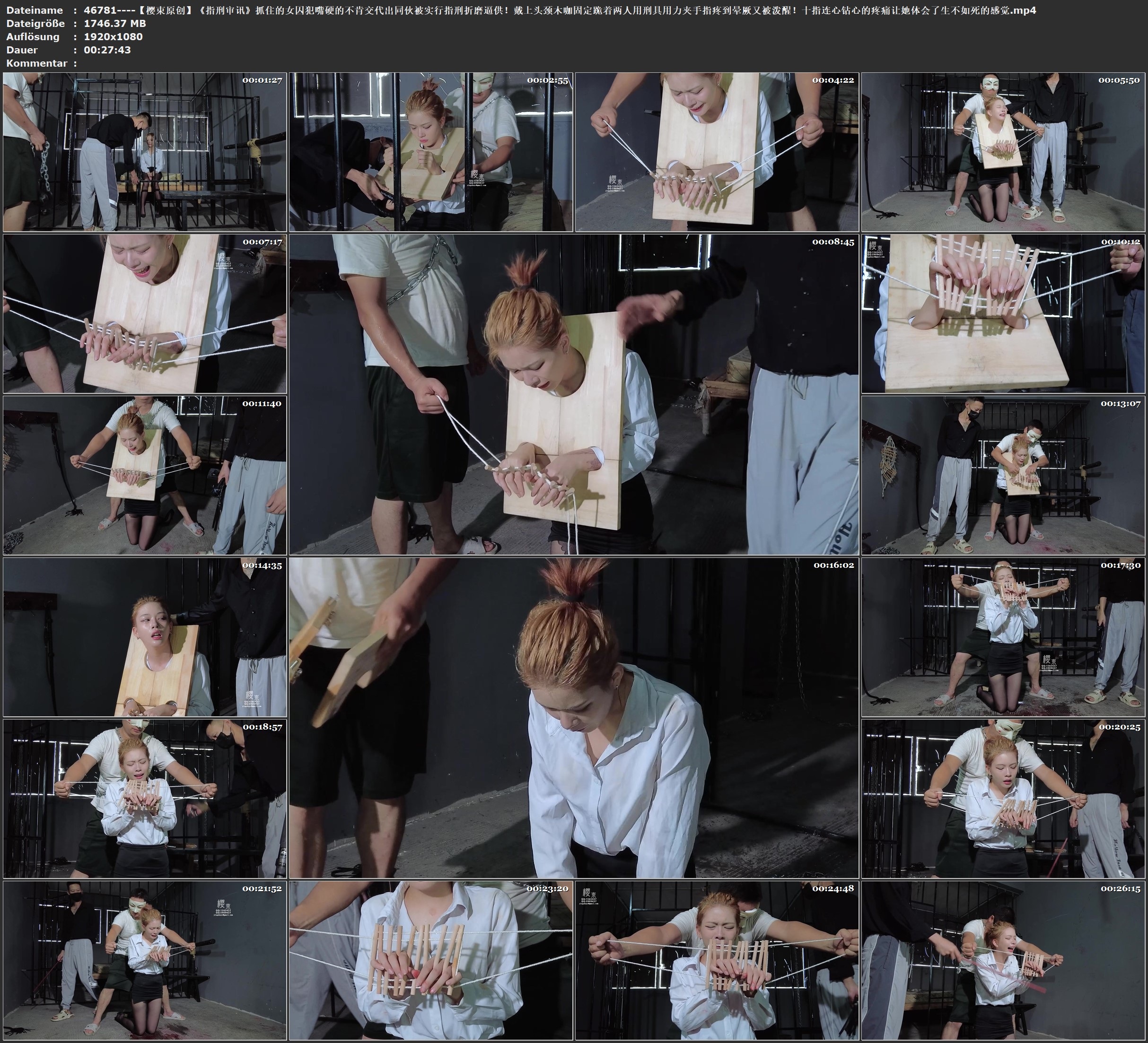Screen dimensions: 1148x1043
Task: Select the thumbnail at 00:04:22
Action: tap(717, 152)
